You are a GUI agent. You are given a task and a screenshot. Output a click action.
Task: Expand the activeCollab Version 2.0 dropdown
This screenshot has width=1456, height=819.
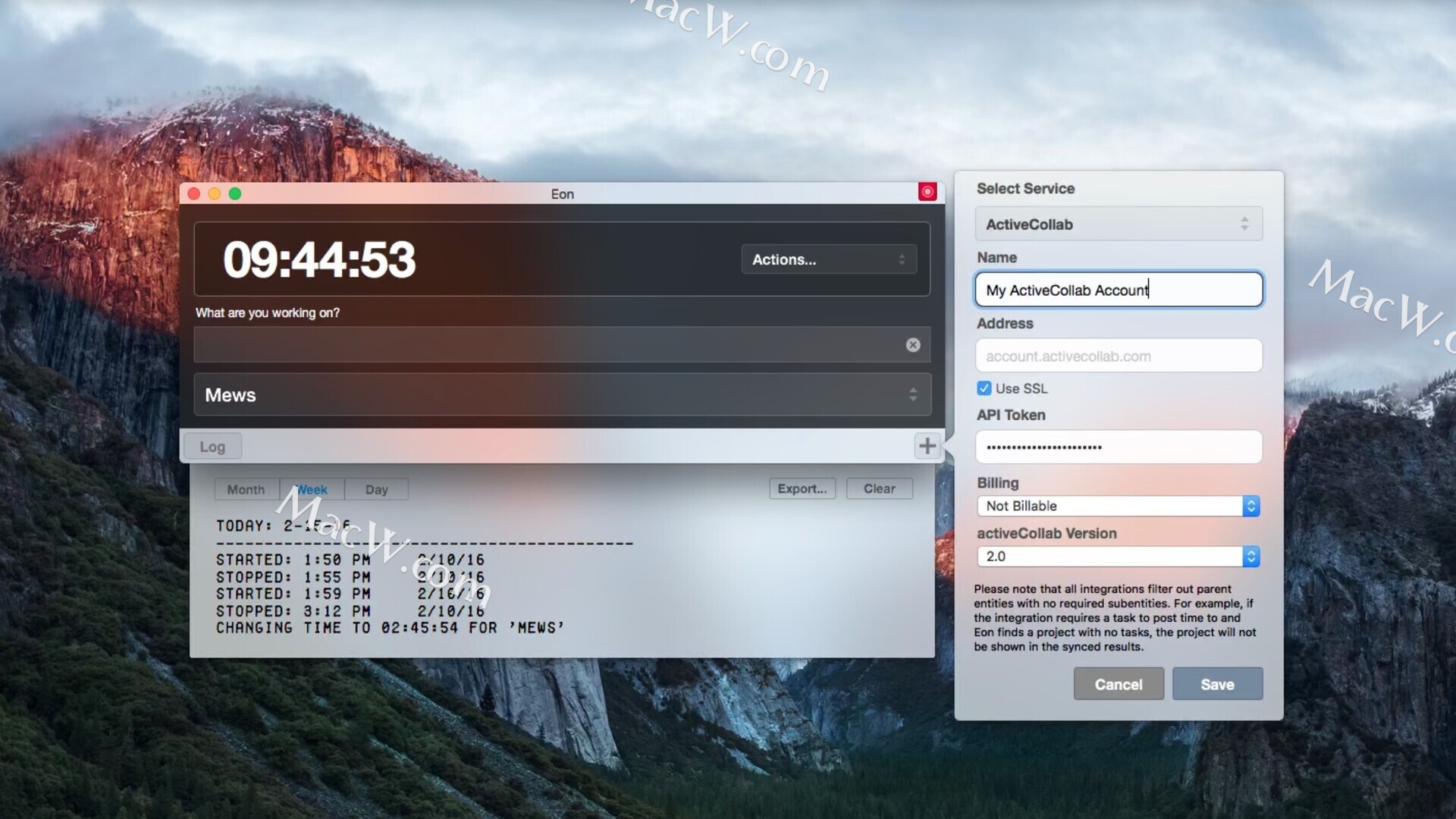tap(1119, 557)
